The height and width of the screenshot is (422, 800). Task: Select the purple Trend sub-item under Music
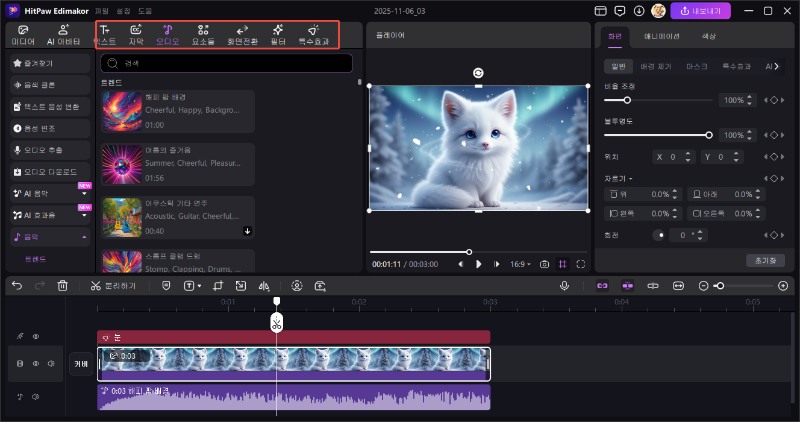click(36, 259)
